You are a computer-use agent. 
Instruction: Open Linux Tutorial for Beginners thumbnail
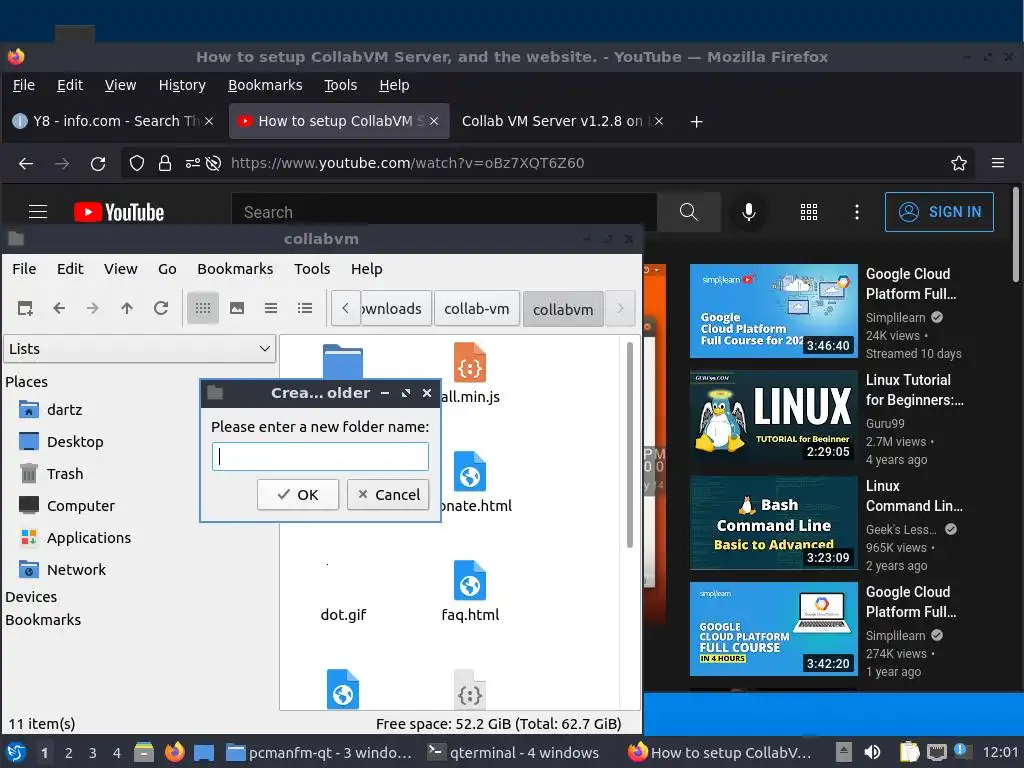(x=773, y=417)
